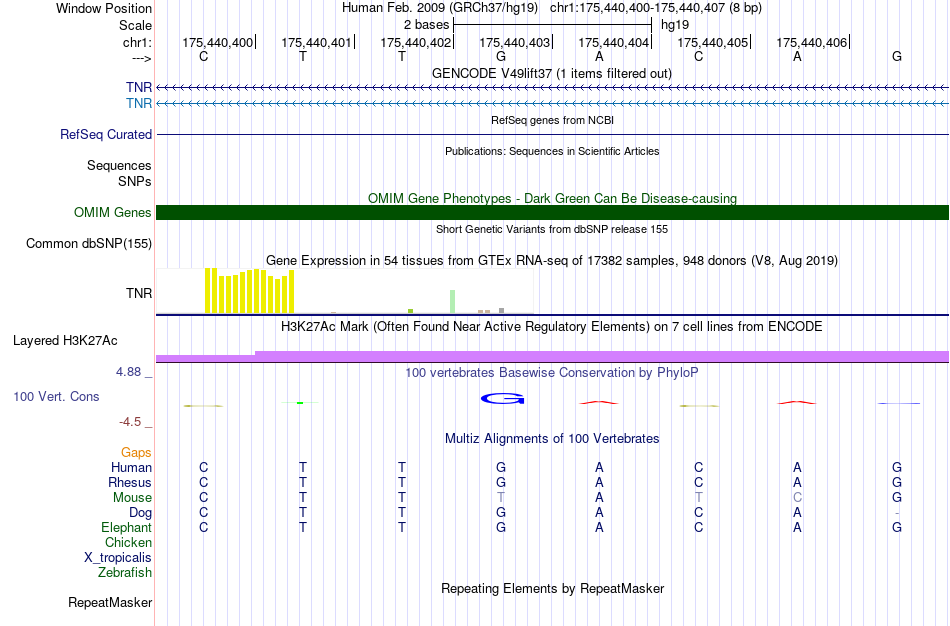Click the Common dbSNP(155) label
Viewport: 950px width, 626px height.
[89, 244]
